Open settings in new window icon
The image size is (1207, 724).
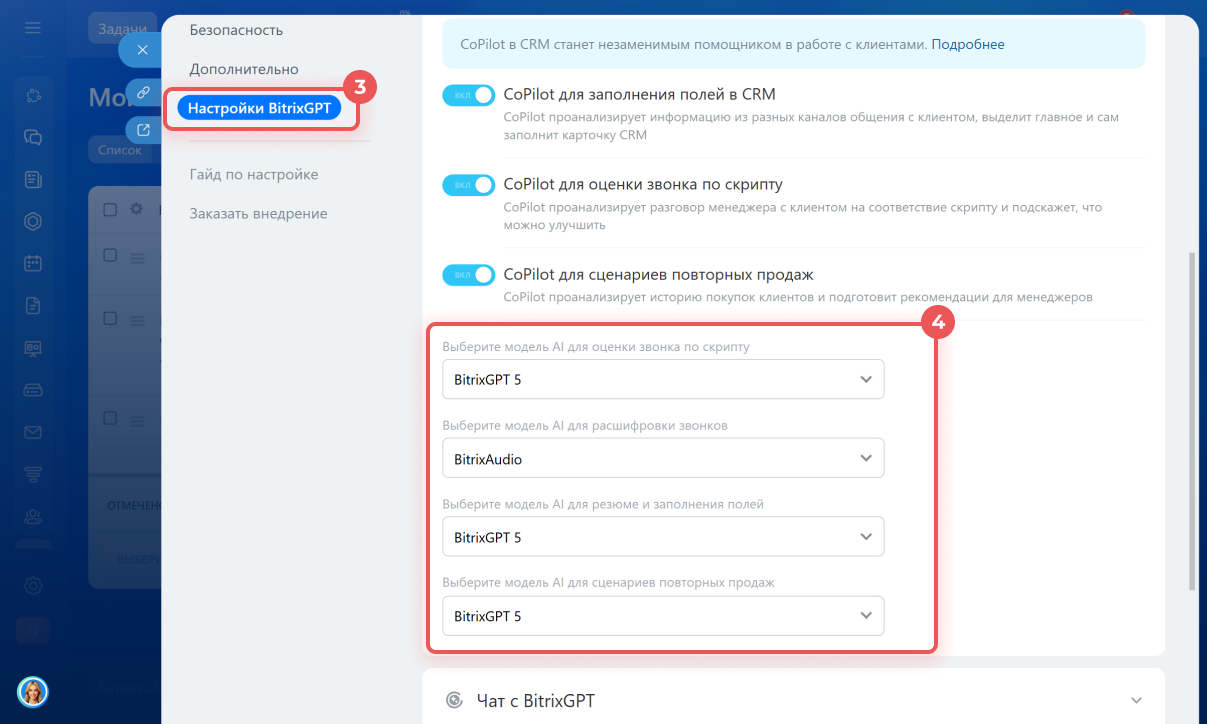point(143,129)
